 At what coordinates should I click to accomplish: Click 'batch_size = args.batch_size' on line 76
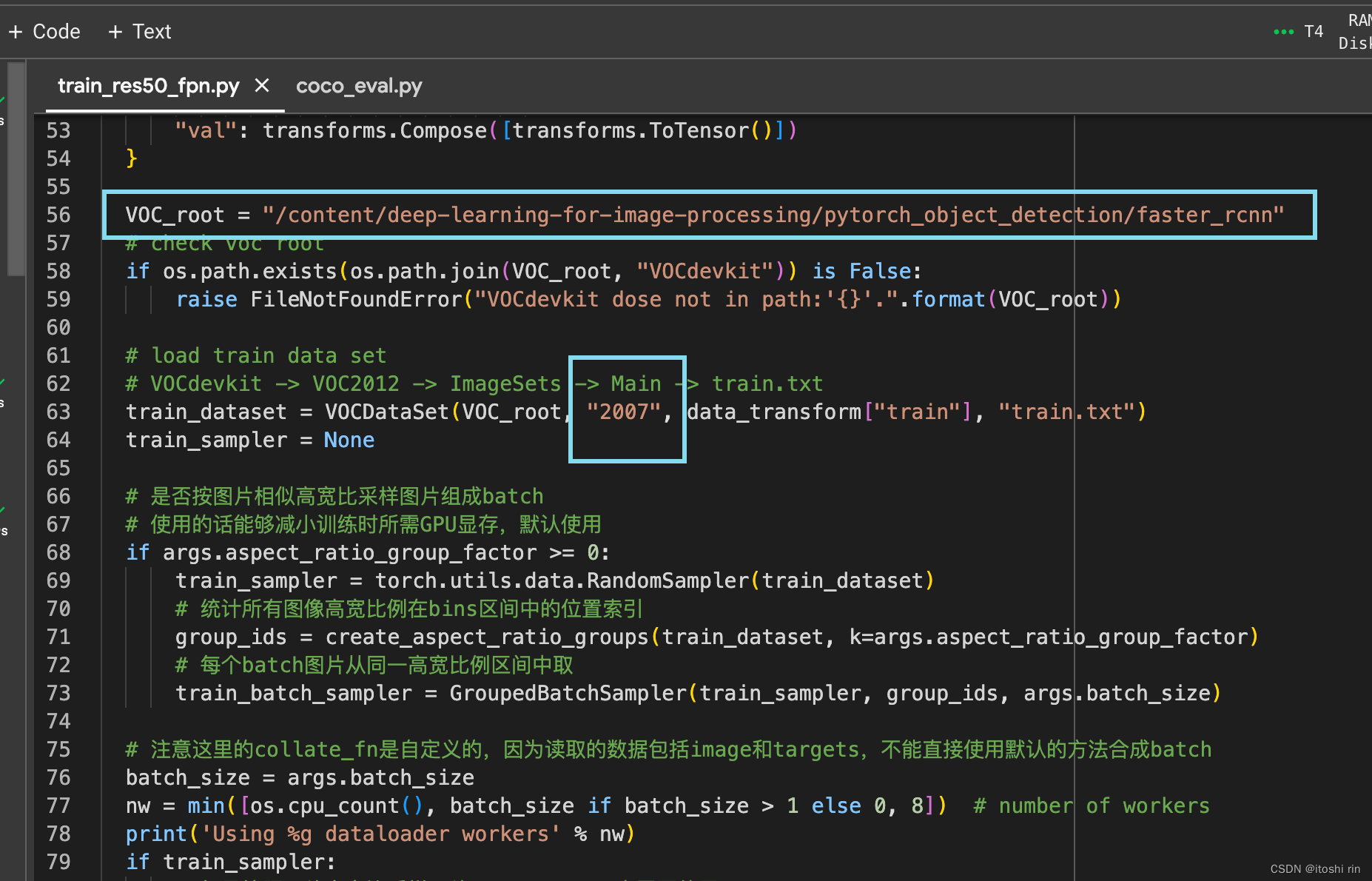coord(300,777)
